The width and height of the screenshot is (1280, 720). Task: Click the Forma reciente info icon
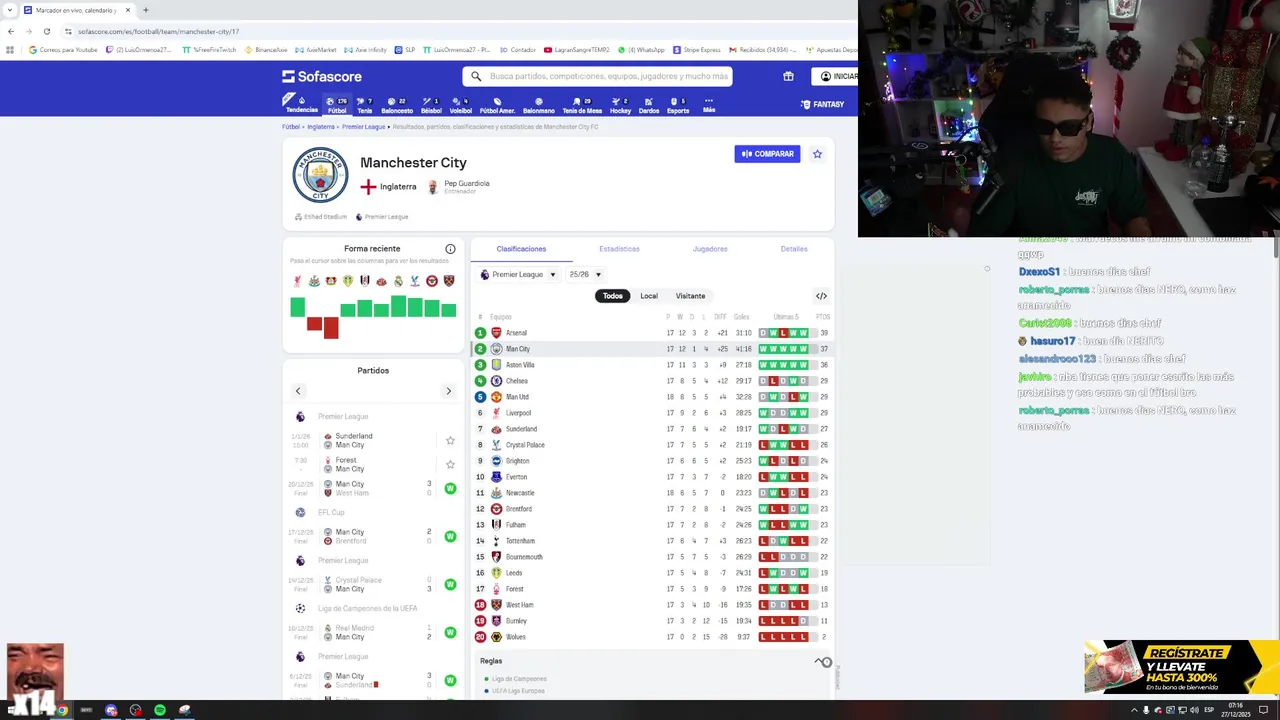coord(450,249)
